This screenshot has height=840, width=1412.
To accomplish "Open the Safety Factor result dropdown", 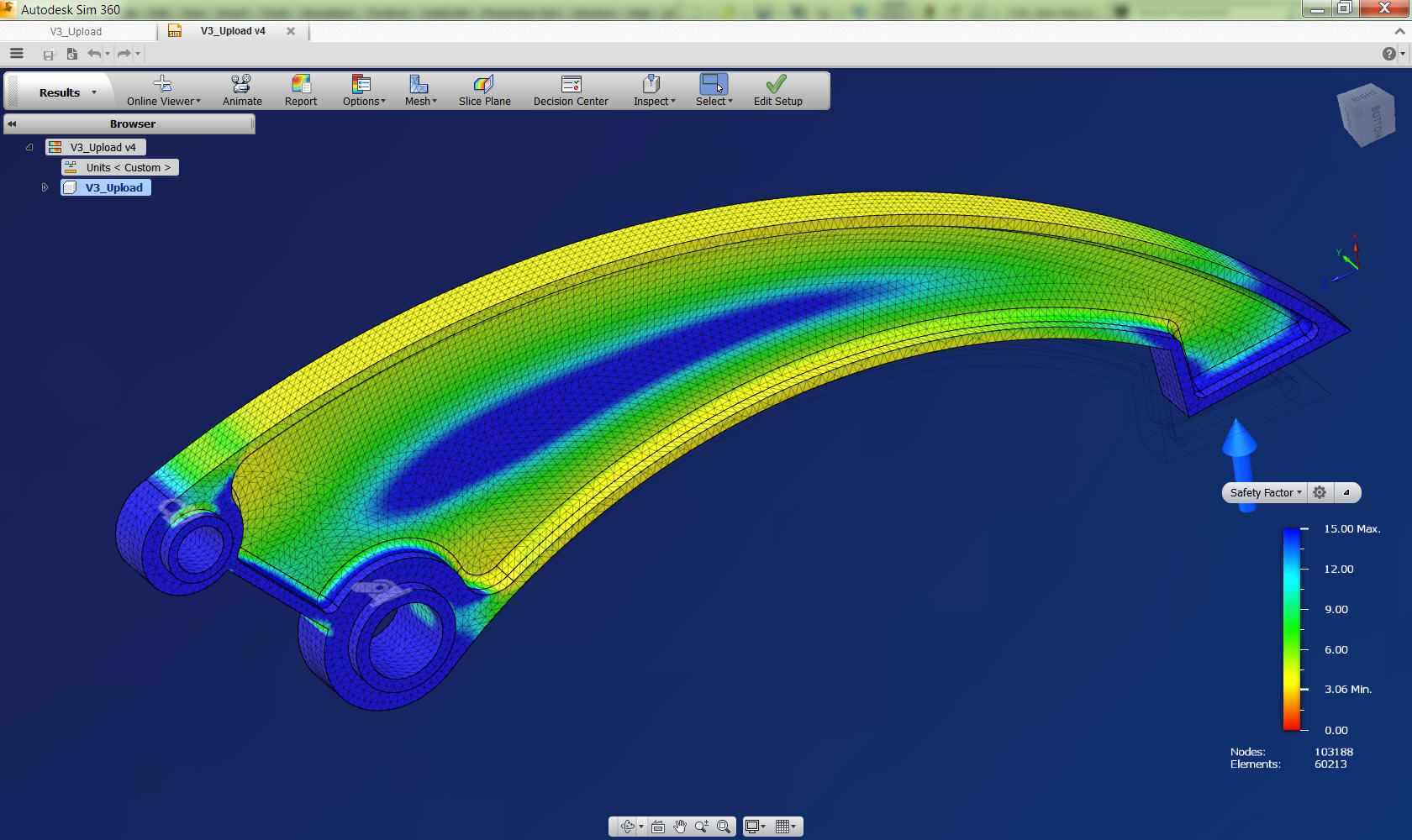I will [x=1265, y=493].
